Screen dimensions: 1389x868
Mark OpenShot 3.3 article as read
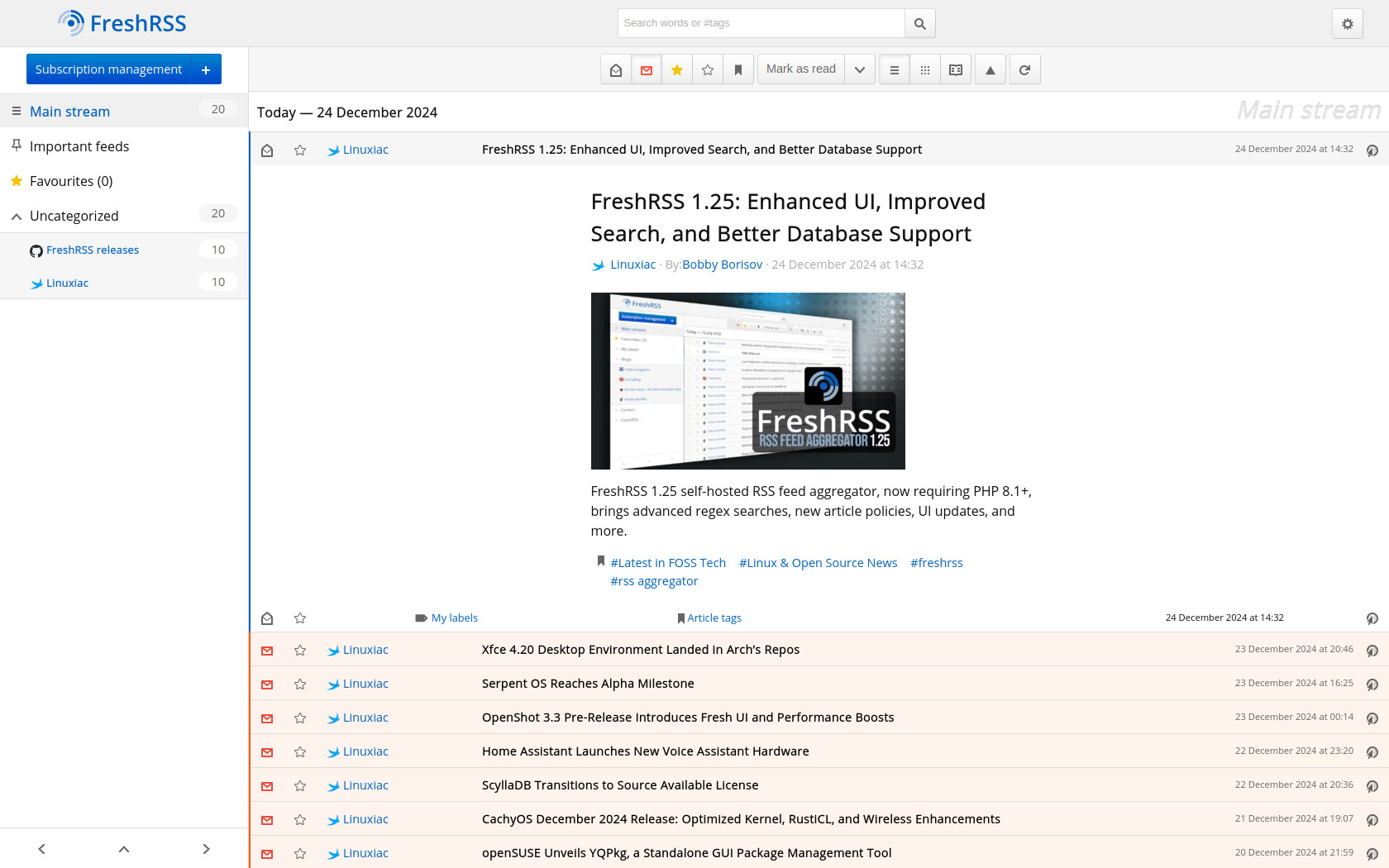click(x=267, y=718)
